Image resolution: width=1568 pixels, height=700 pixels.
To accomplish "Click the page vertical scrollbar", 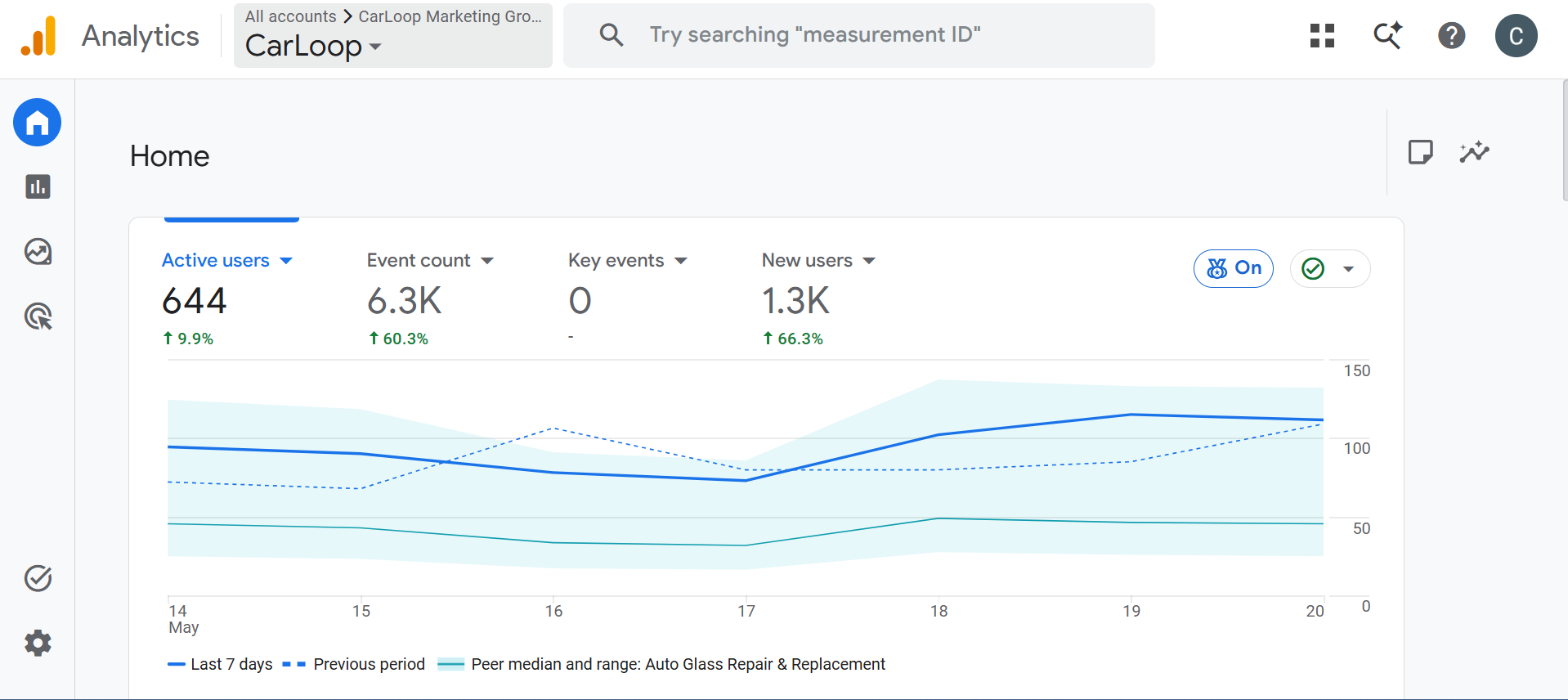I will point(1564,140).
